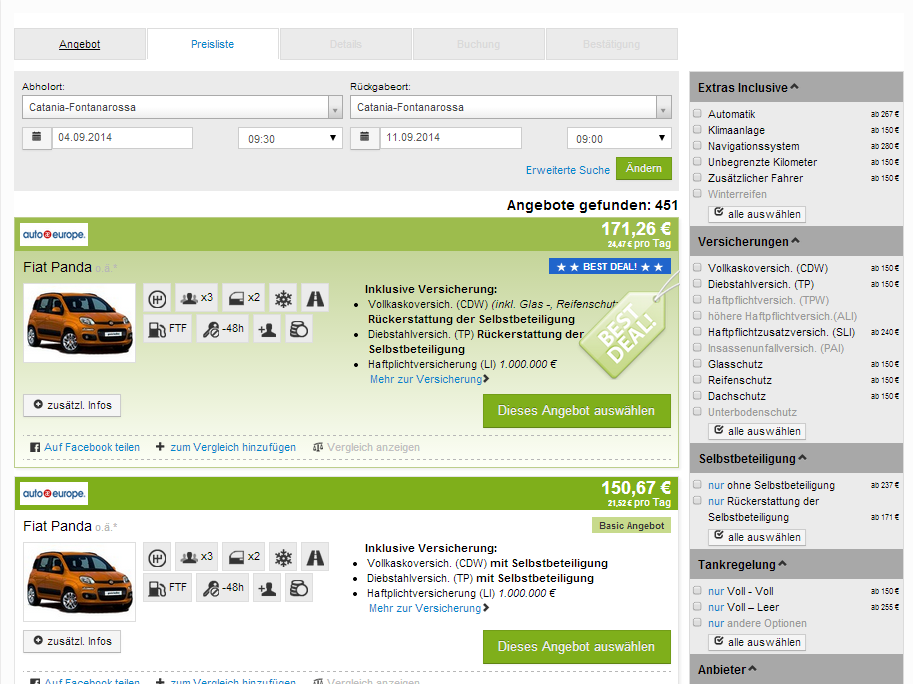This screenshot has height=684, width=913.
Task: Open the Bestätigung tab
Action: (611, 44)
